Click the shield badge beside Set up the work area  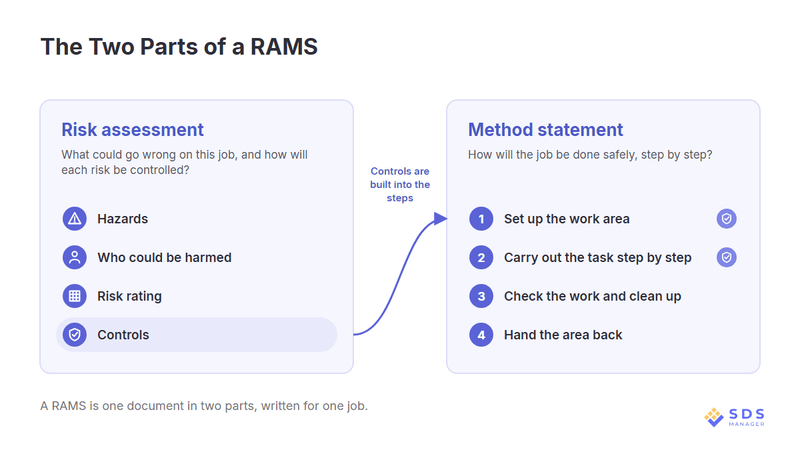pyautogui.click(x=727, y=219)
